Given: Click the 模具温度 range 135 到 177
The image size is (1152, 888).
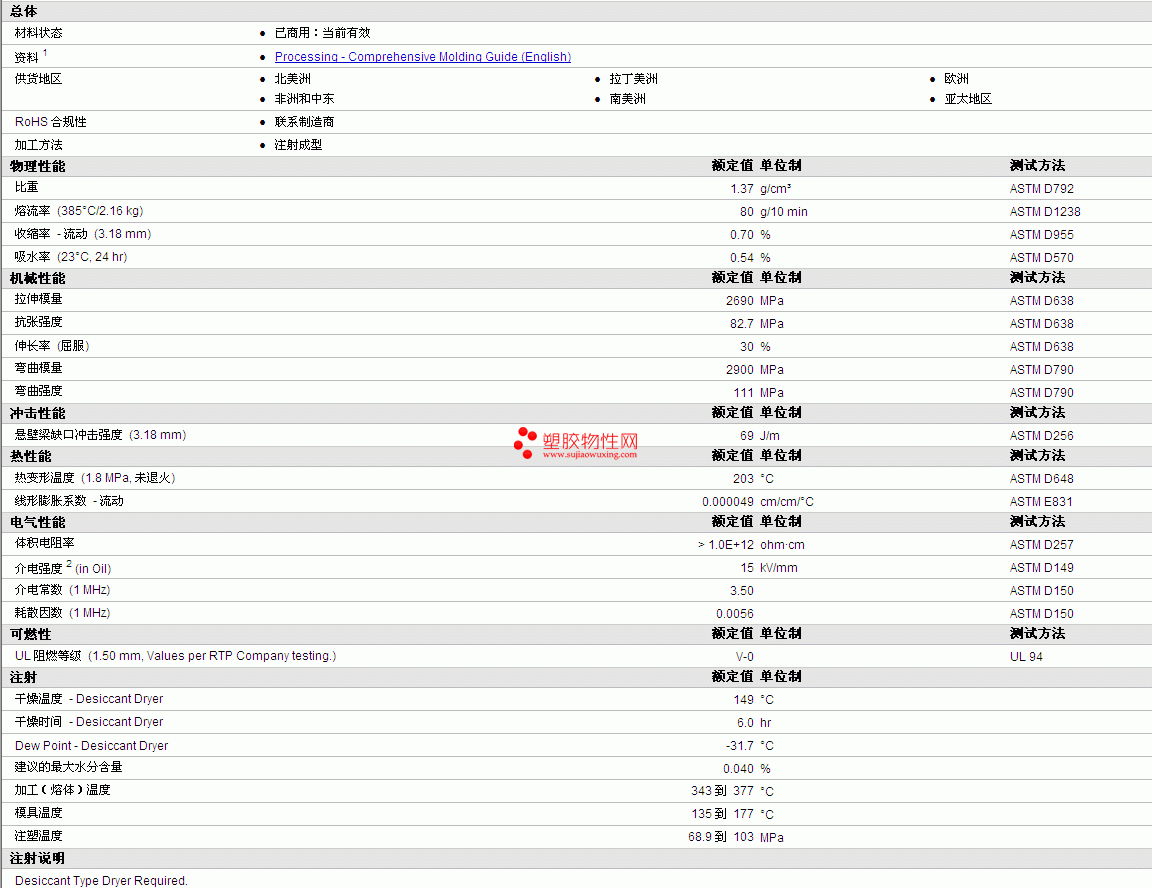Looking at the screenshot, I should (x=722, y=814).
